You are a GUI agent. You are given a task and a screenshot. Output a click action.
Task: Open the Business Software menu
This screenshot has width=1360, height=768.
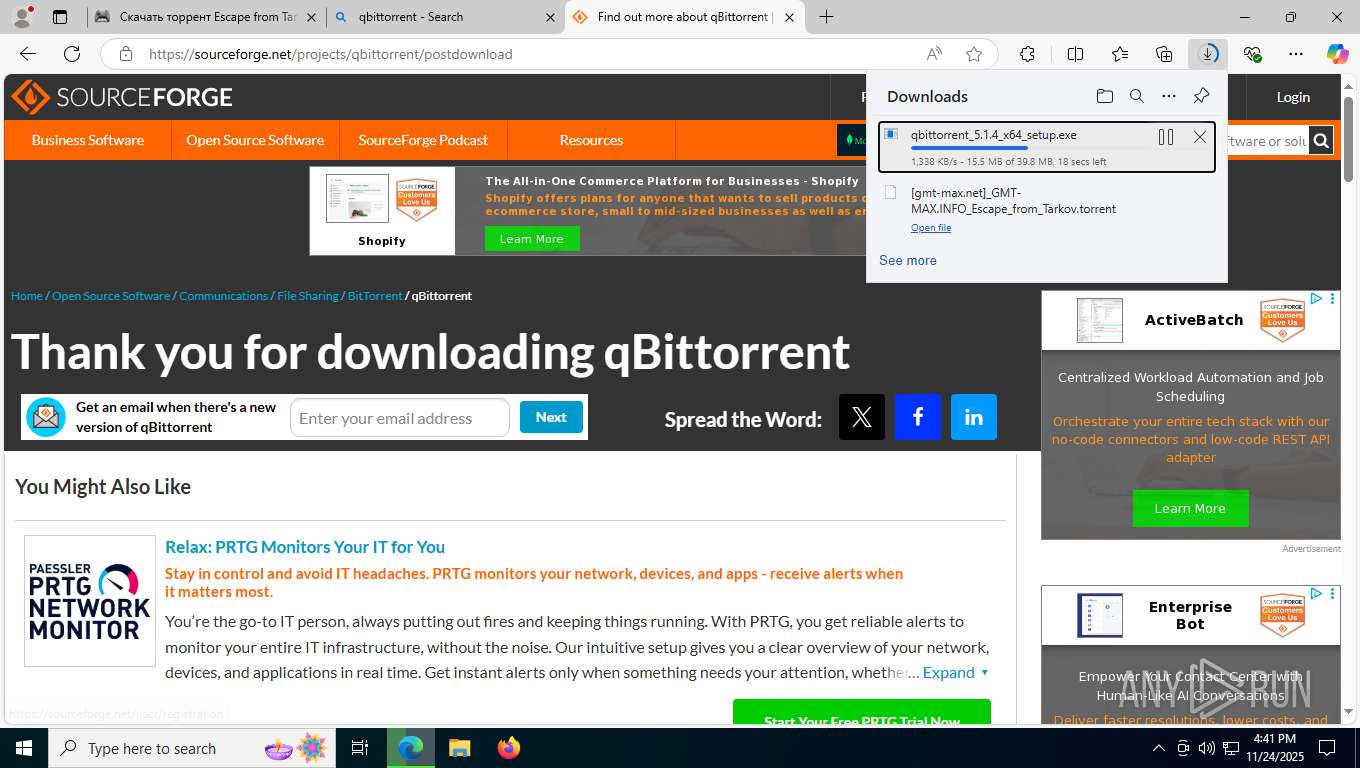point(88,140)
